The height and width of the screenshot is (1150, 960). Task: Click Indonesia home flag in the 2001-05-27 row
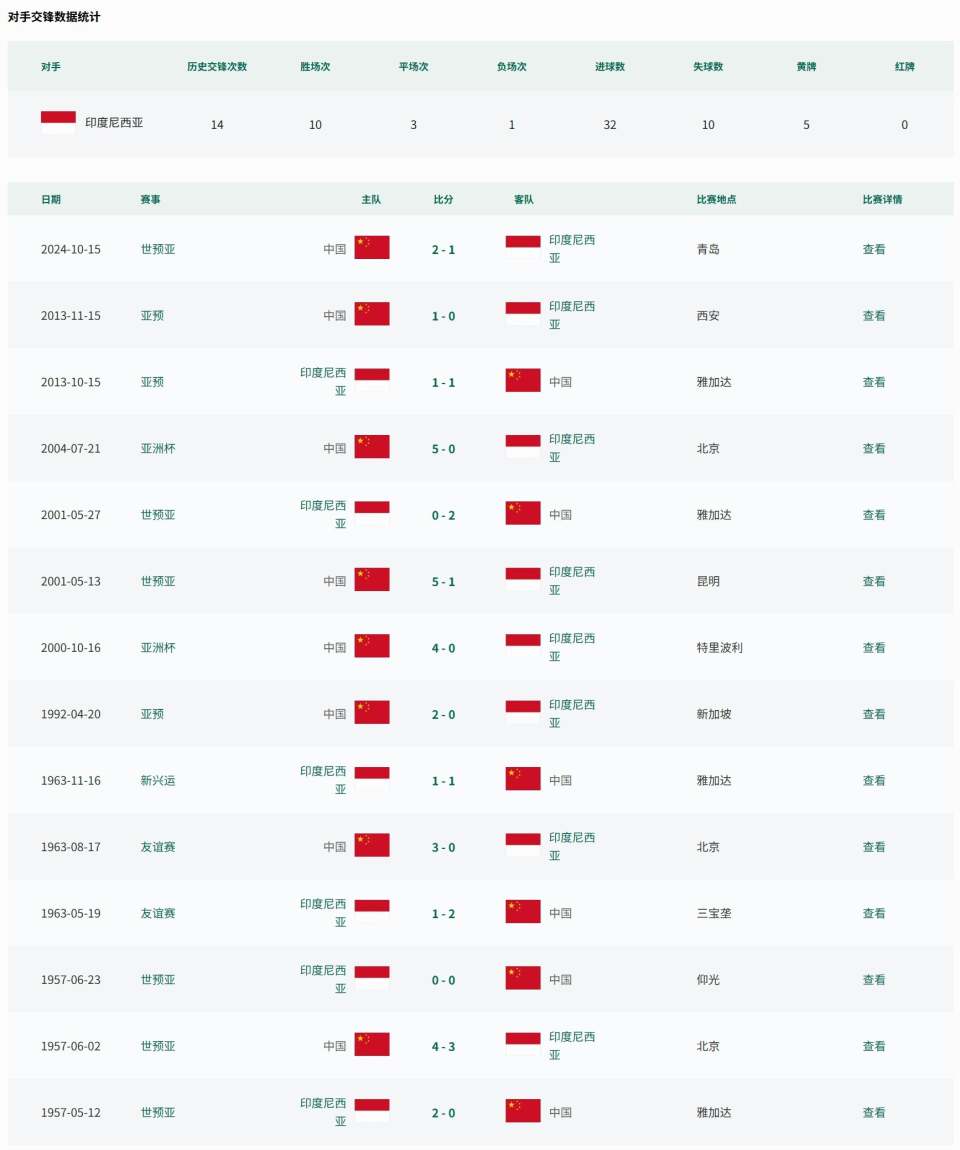[372, 513]
